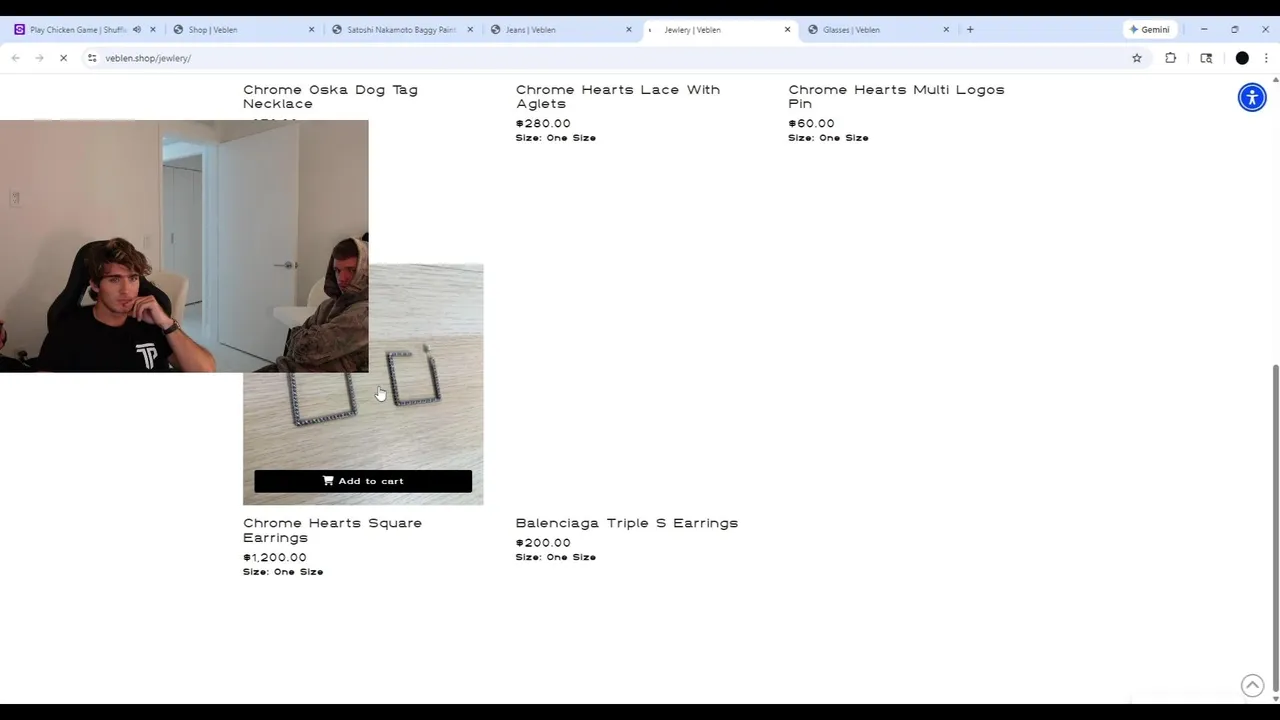The image size is (1280, 720).
Task: Open Balenciaga Triple S Earrings link
Action: pos(626,523)
